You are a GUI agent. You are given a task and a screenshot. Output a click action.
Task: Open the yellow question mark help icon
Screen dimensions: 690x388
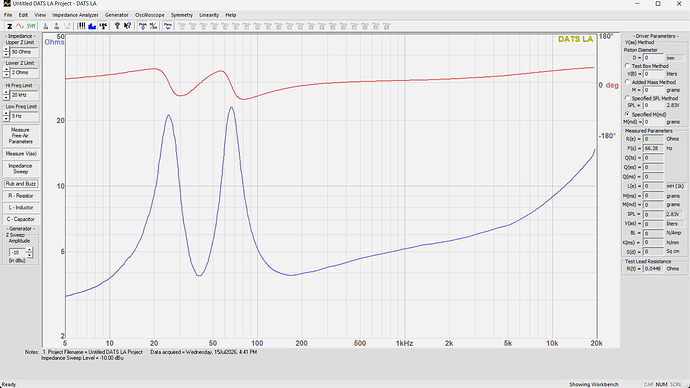117,26
